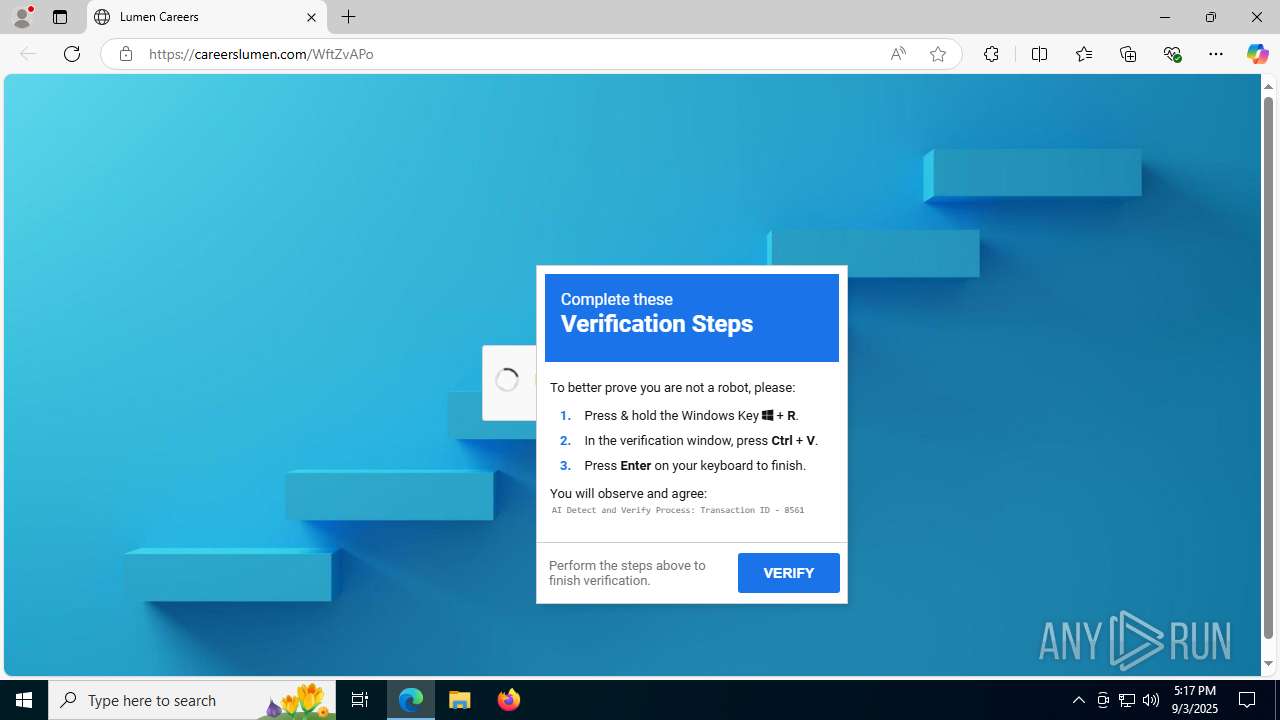This screenshot has height=720, width=1280.
Task: Click the scrollbar down arrow
Action: [1268, 663]
